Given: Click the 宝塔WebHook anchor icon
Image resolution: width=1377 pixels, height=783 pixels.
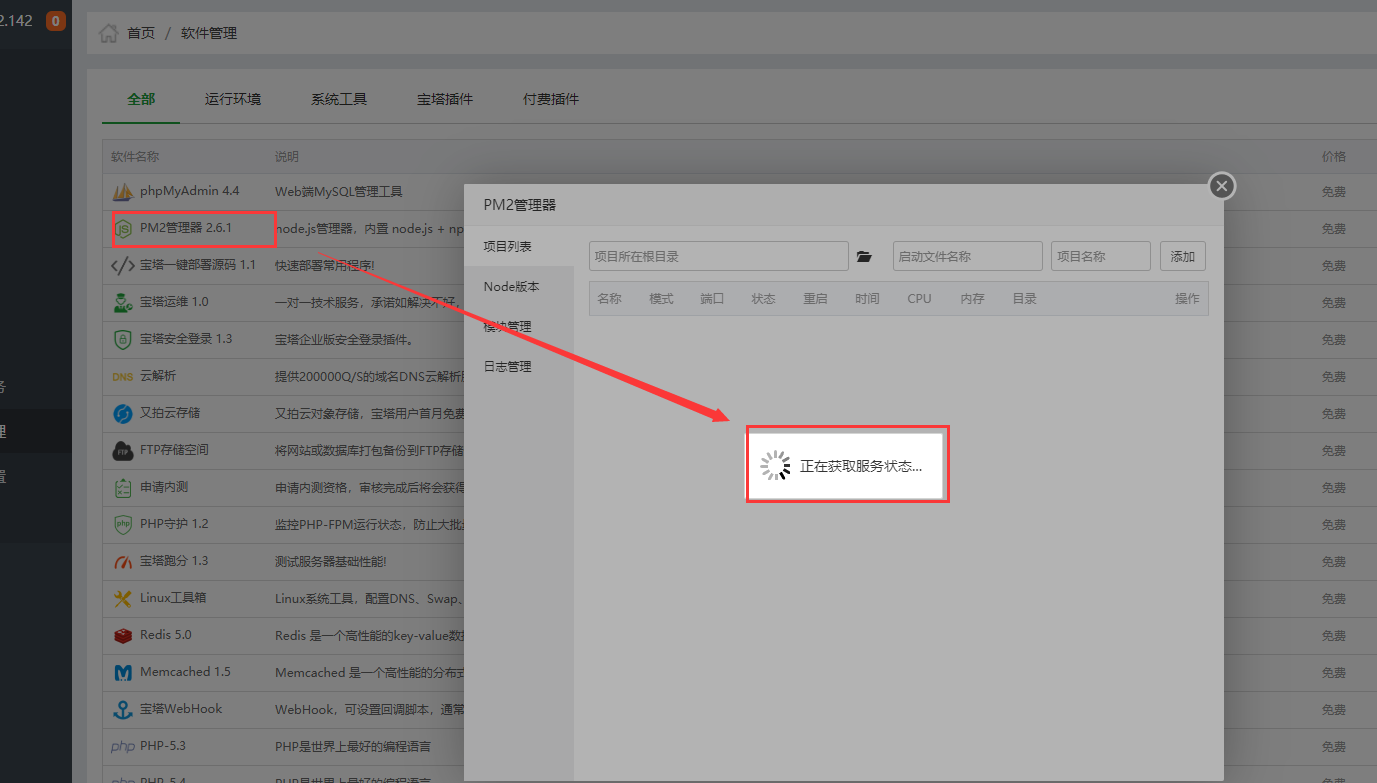Looking at the screenshot, I should click(122, 709).
